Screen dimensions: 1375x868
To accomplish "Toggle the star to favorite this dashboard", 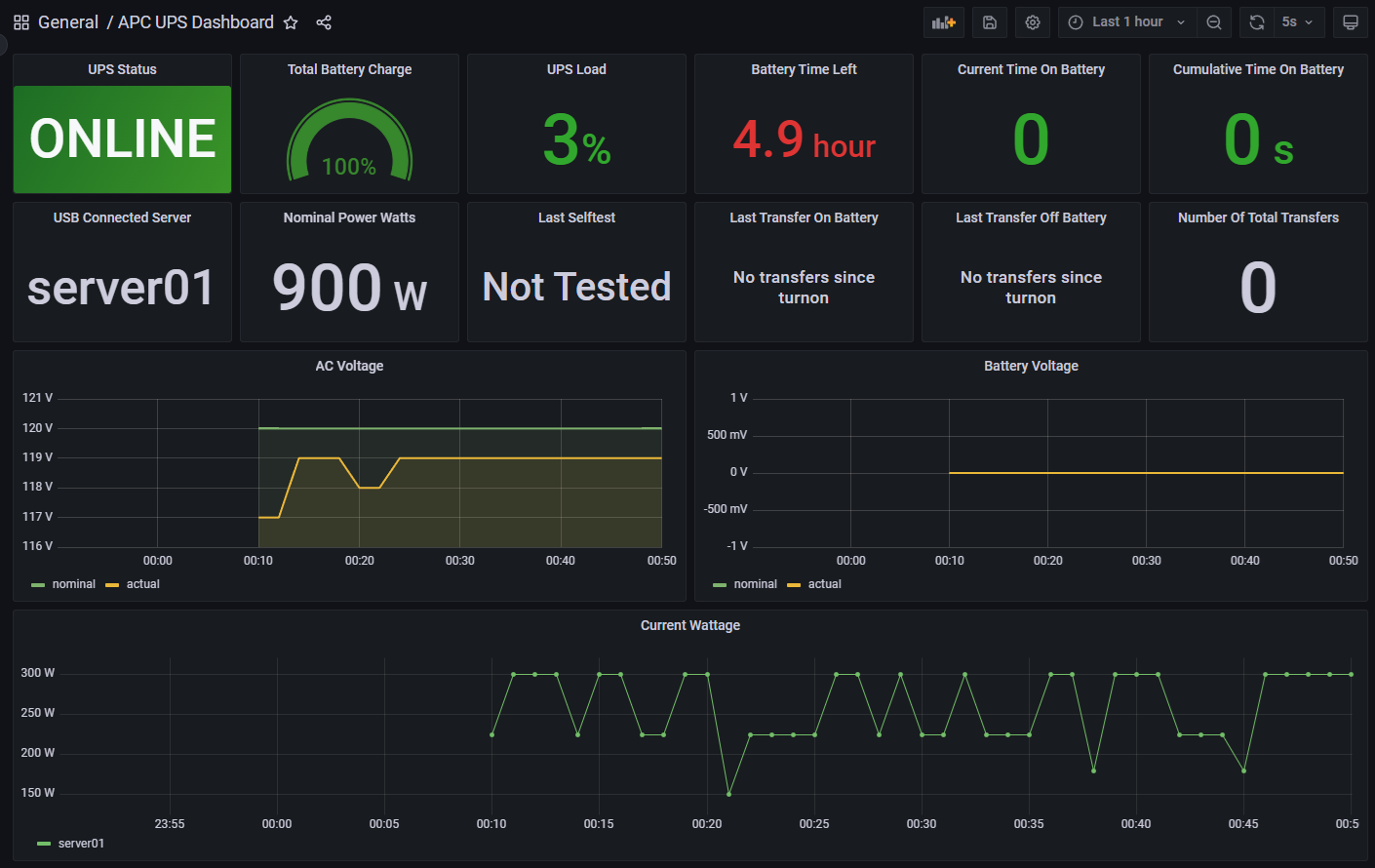I will 291,22.
